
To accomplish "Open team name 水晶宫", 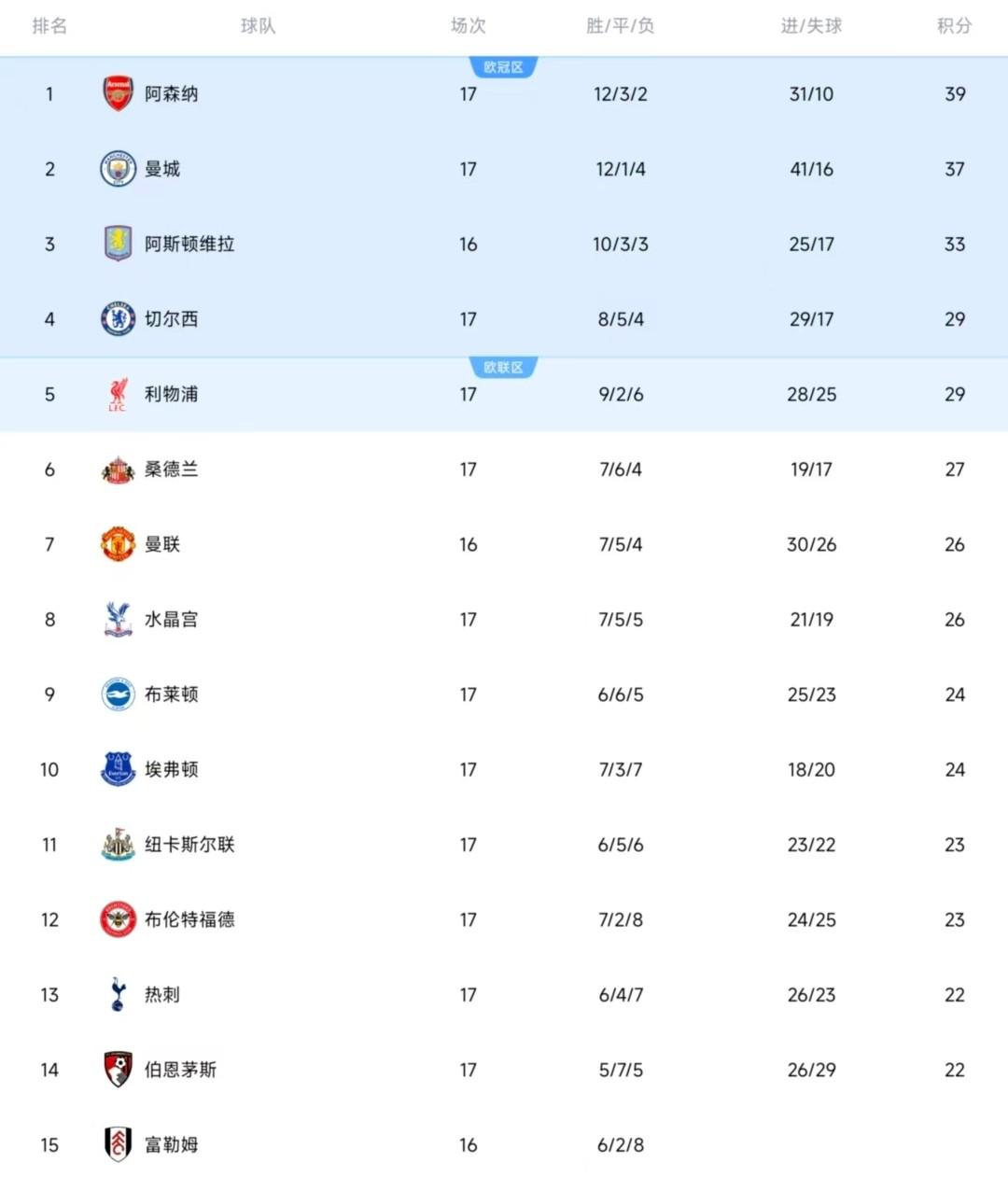I will click(171, 620).
